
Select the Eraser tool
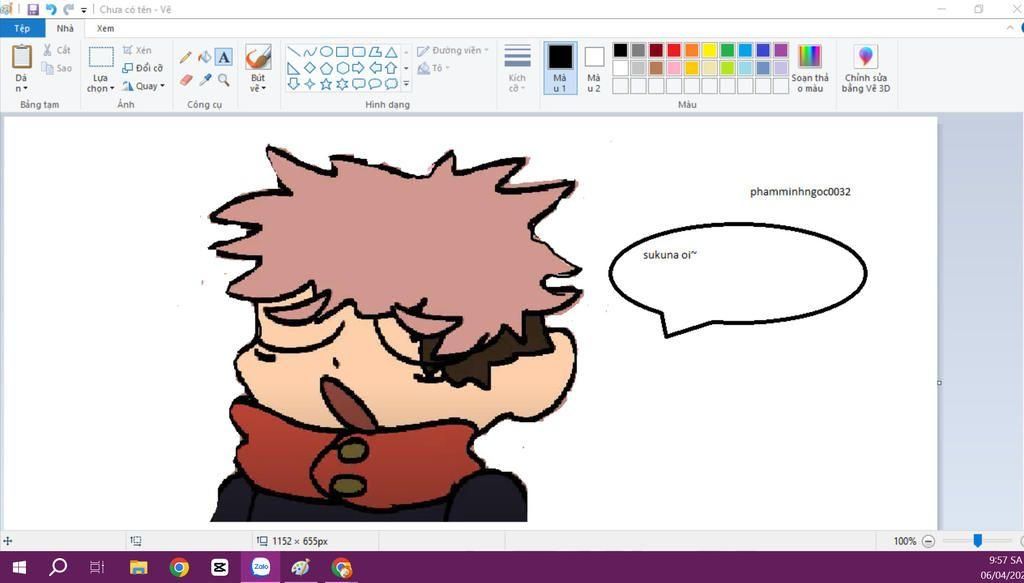click(185, 80)
